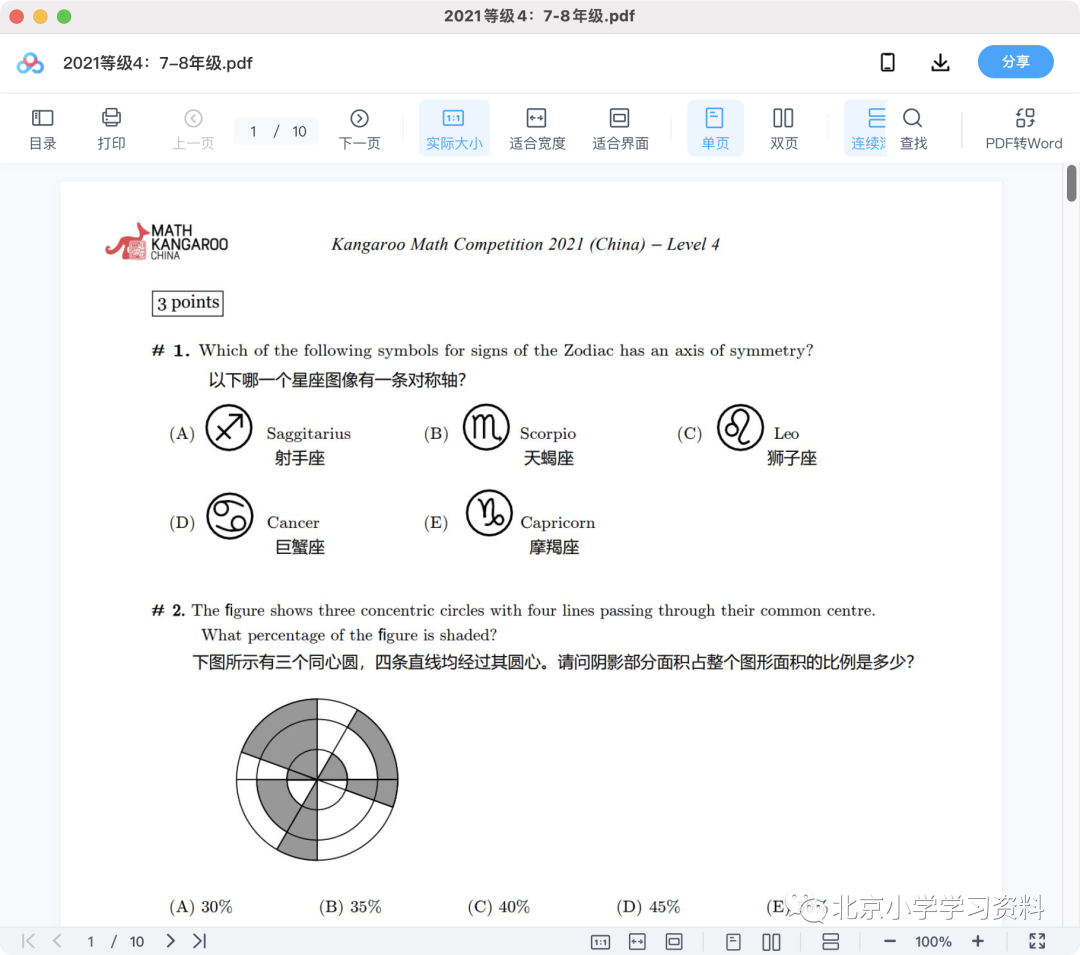The width and height of the screenshot is (1080, 955).
Task: Select 适合界面 fit window view
Action: coord(620,129)
